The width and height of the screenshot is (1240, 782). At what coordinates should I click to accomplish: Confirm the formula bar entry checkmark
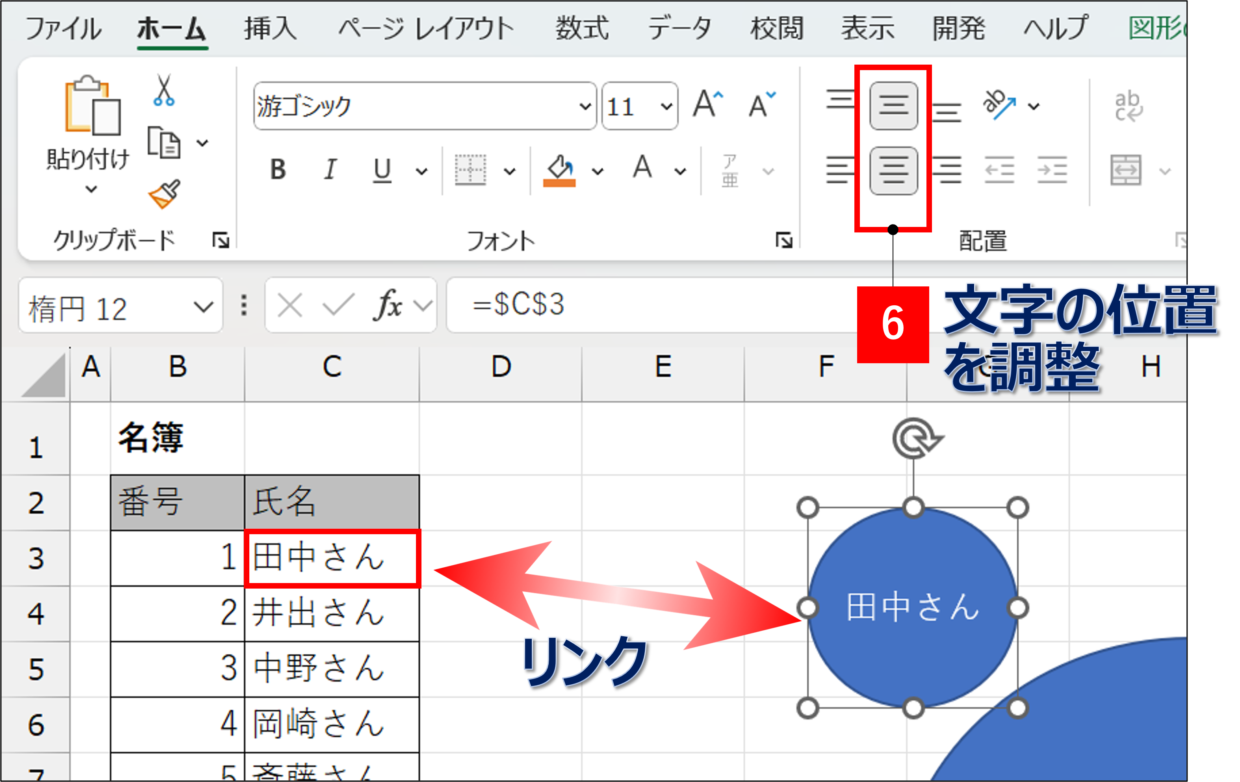(338, 306)
